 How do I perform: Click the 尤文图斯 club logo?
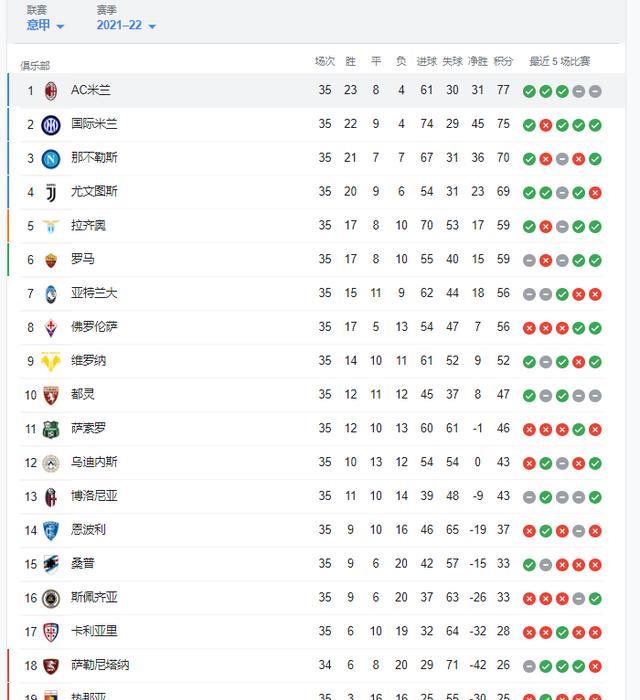[51, 193]
